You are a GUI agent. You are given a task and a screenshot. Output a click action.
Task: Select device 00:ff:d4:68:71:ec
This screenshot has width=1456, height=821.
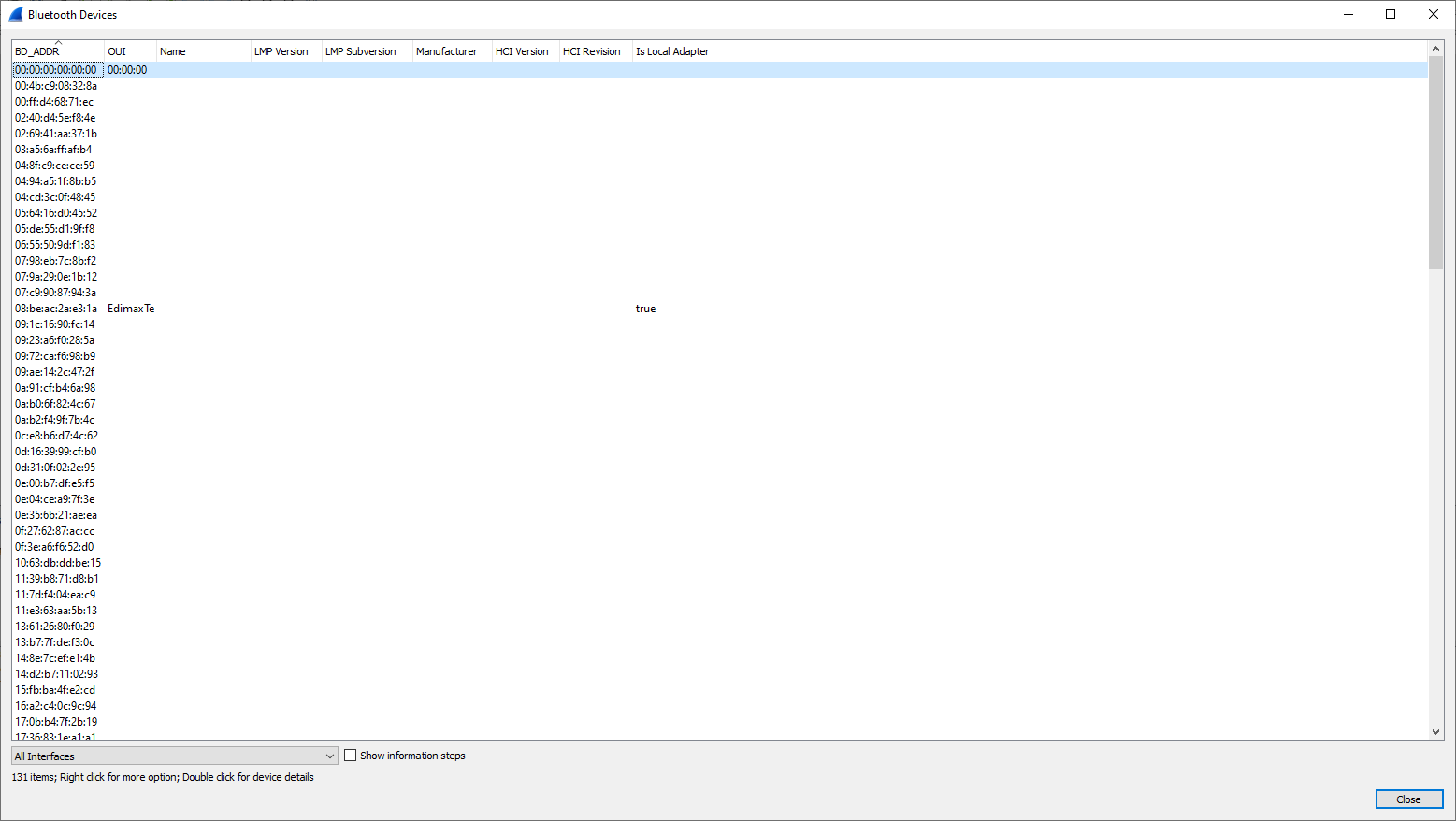point(54,102)
